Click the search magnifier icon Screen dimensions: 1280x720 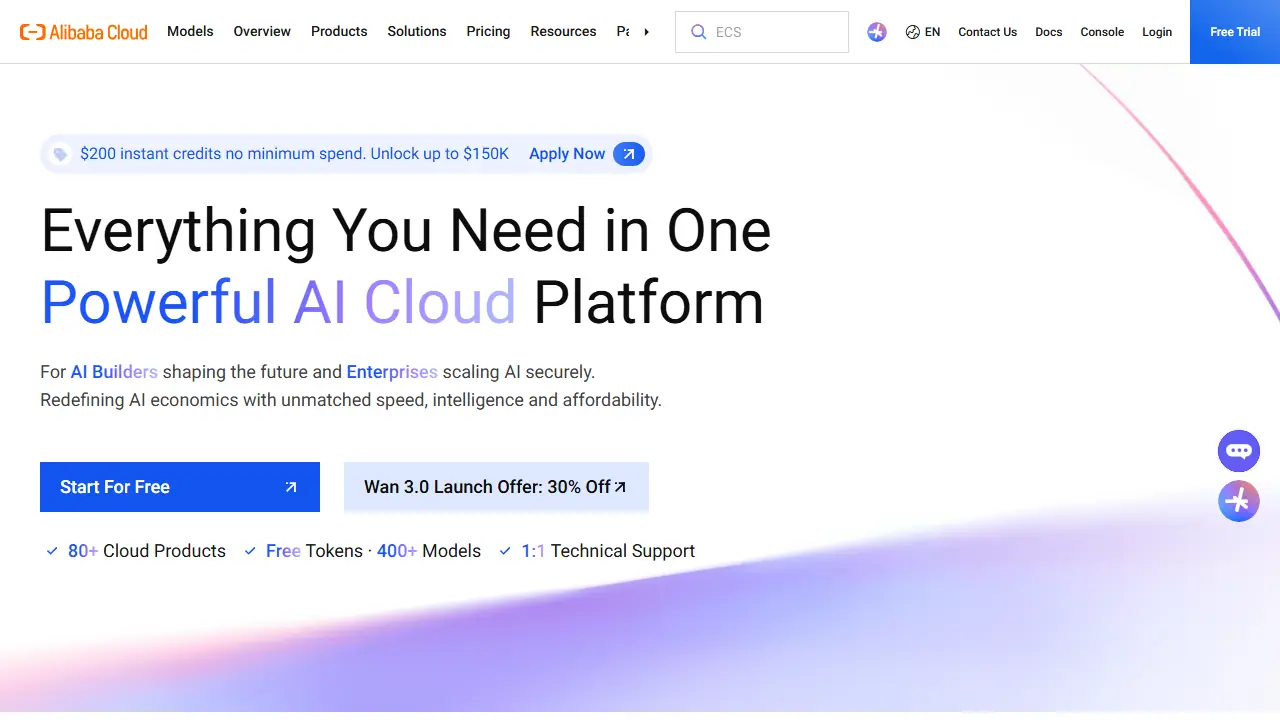[x=698, y=32]
